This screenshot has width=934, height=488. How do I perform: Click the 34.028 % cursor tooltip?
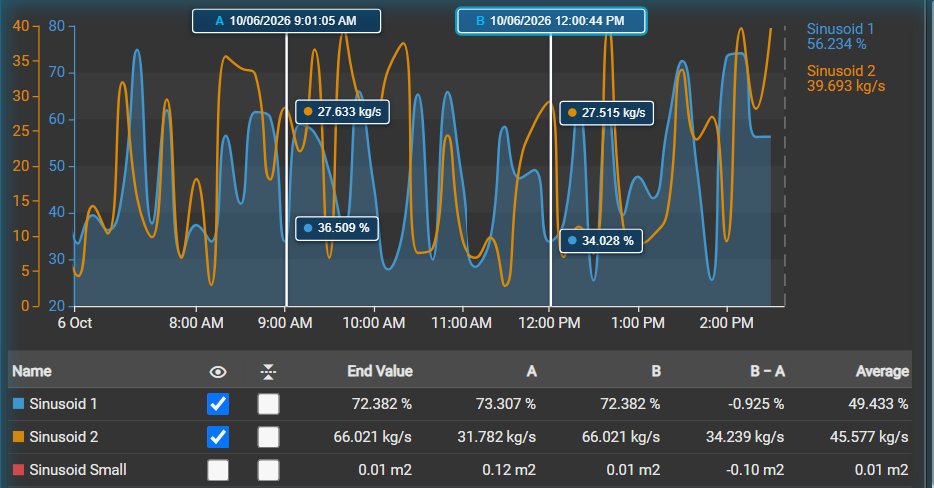pos(601,241)
